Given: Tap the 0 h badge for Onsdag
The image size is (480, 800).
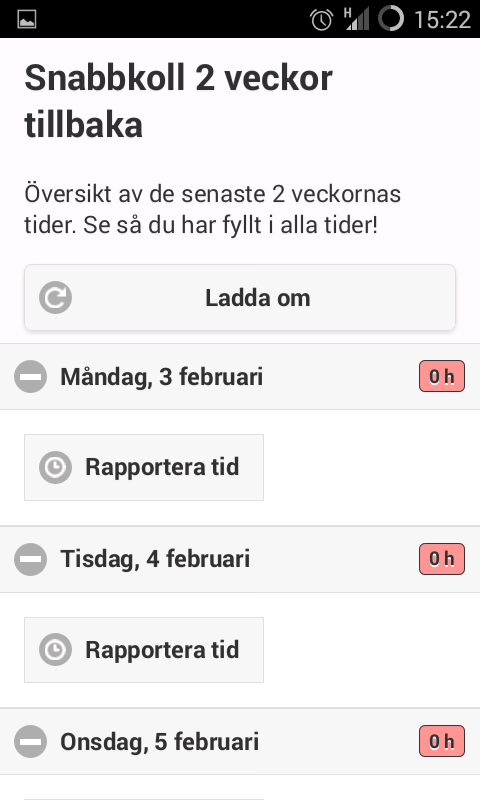Looking at the screenshot, I should 442,741.
